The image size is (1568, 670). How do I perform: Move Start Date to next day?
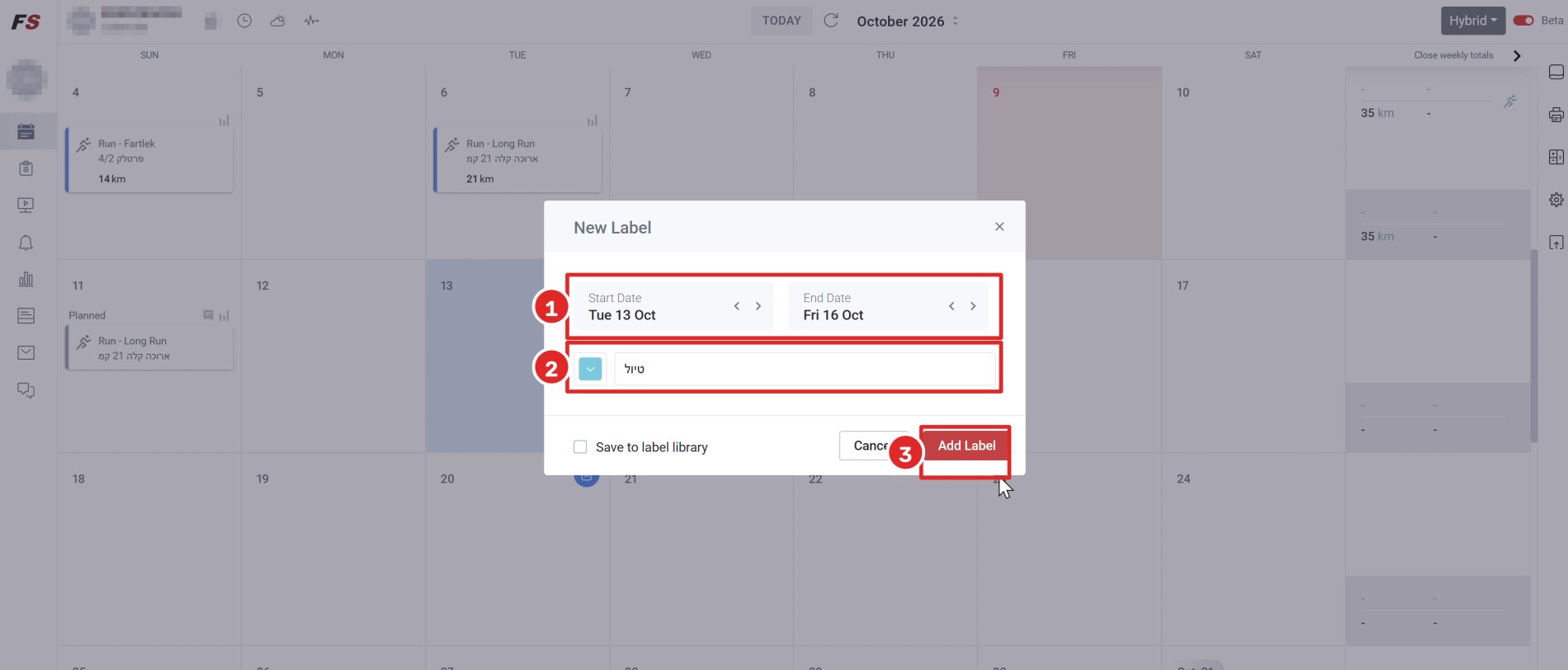(758, 306)
